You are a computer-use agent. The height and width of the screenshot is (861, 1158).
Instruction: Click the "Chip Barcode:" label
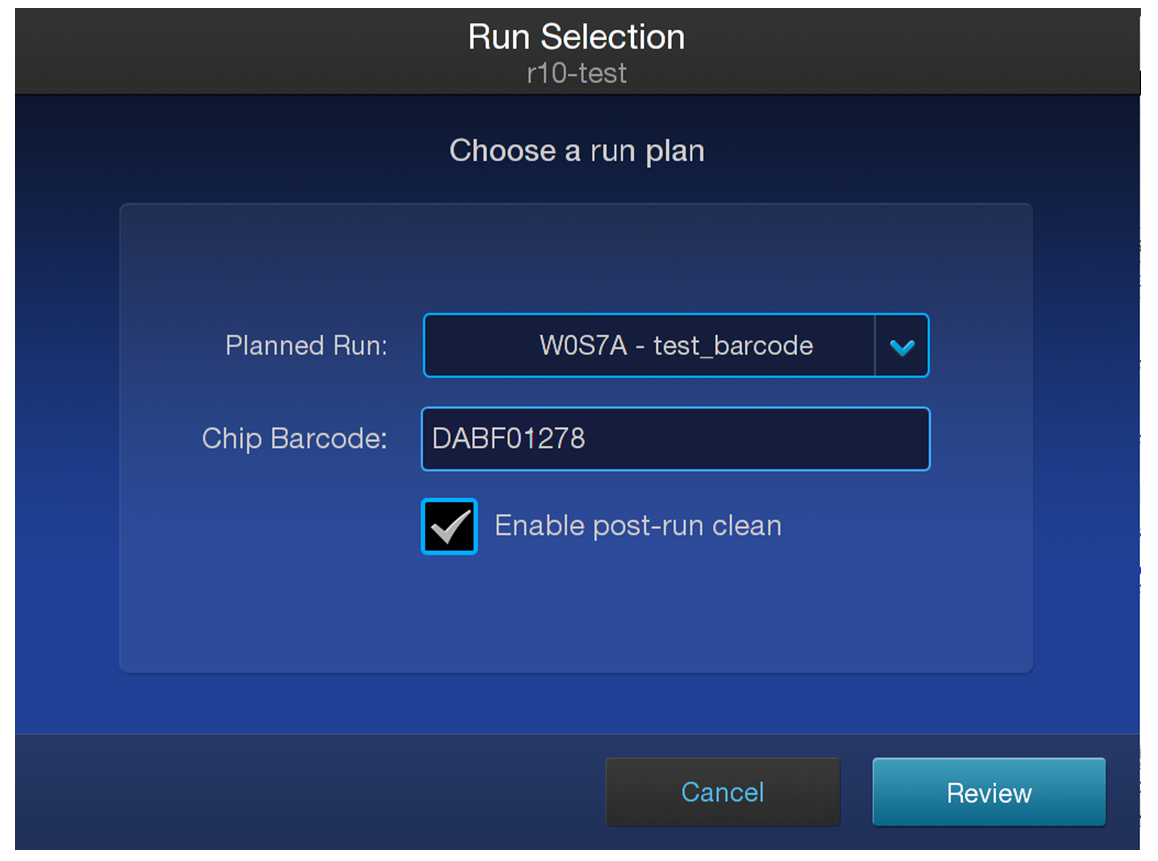(x=294, y=438)
